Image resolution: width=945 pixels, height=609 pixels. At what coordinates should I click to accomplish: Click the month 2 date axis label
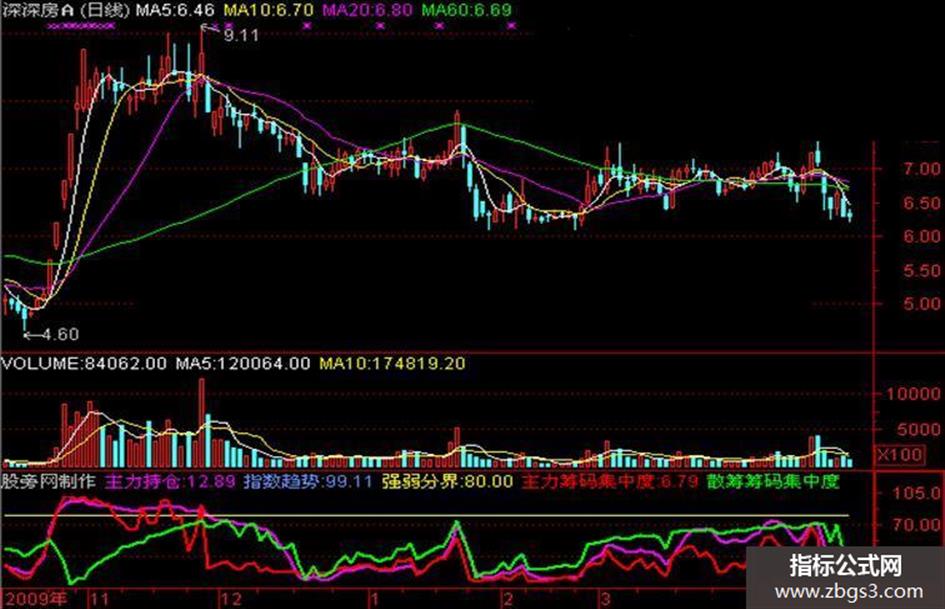click(509, 599)
